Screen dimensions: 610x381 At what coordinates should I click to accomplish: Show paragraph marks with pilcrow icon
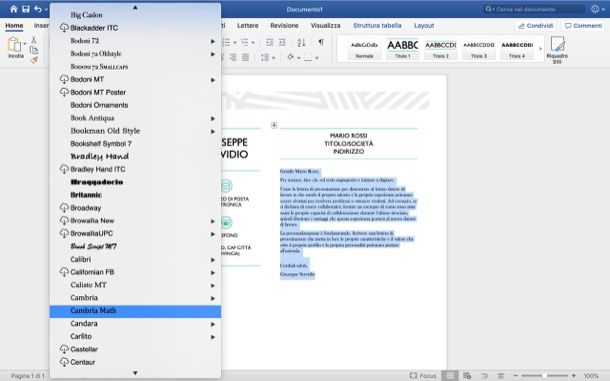click(321, 42)
